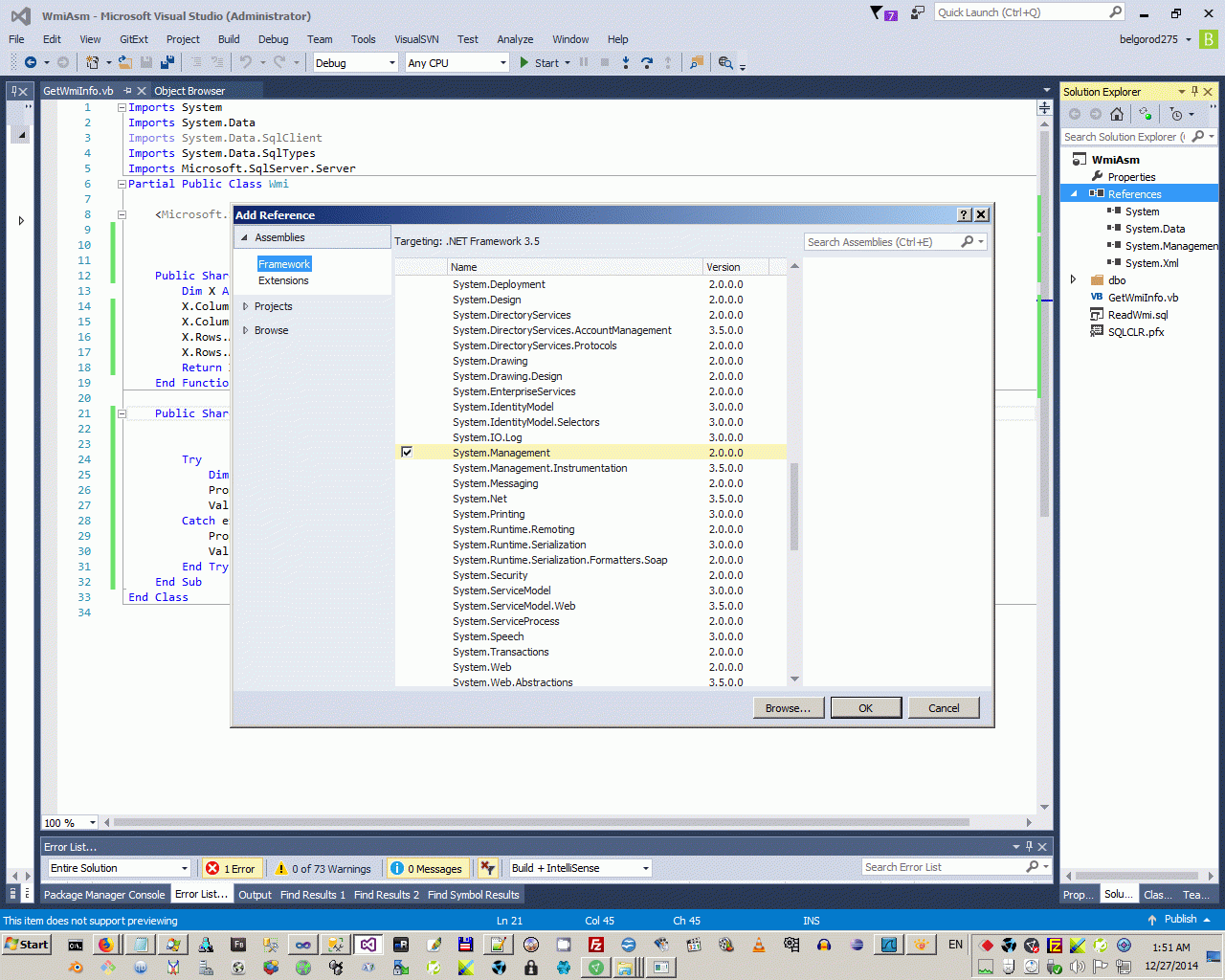Toggle auto-hide pin on Error List panel

[1029, 847]
